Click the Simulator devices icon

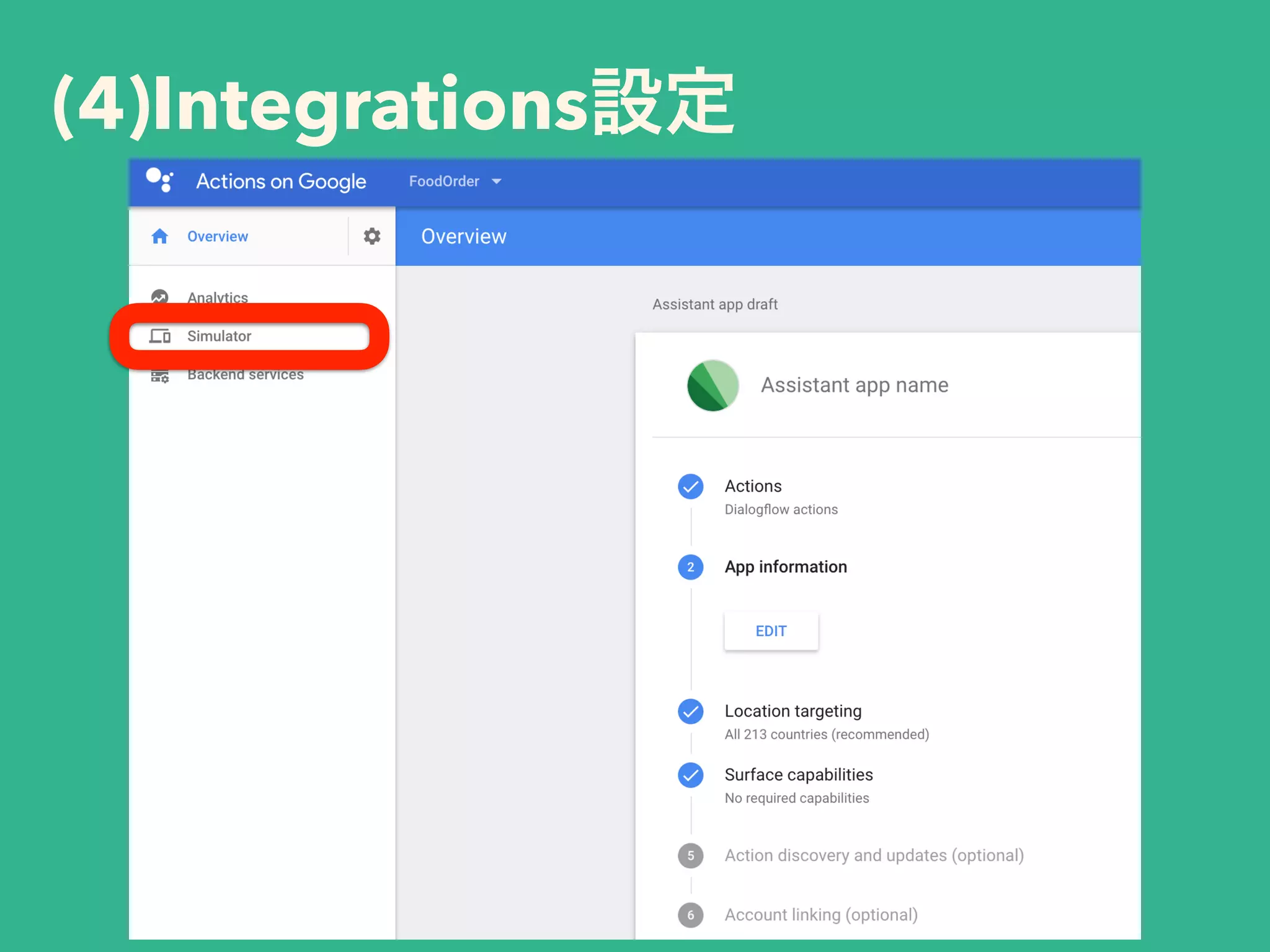[x=160, y=336]
